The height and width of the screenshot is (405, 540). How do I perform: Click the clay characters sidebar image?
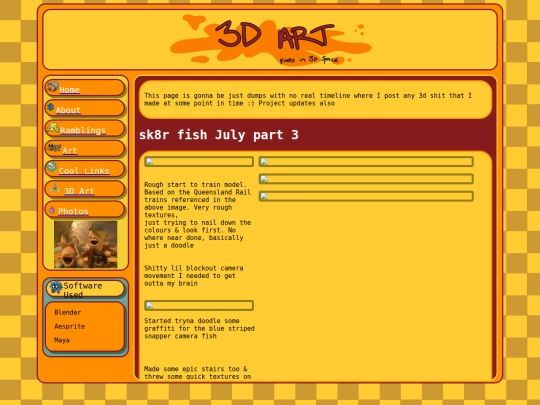point(85,245)
